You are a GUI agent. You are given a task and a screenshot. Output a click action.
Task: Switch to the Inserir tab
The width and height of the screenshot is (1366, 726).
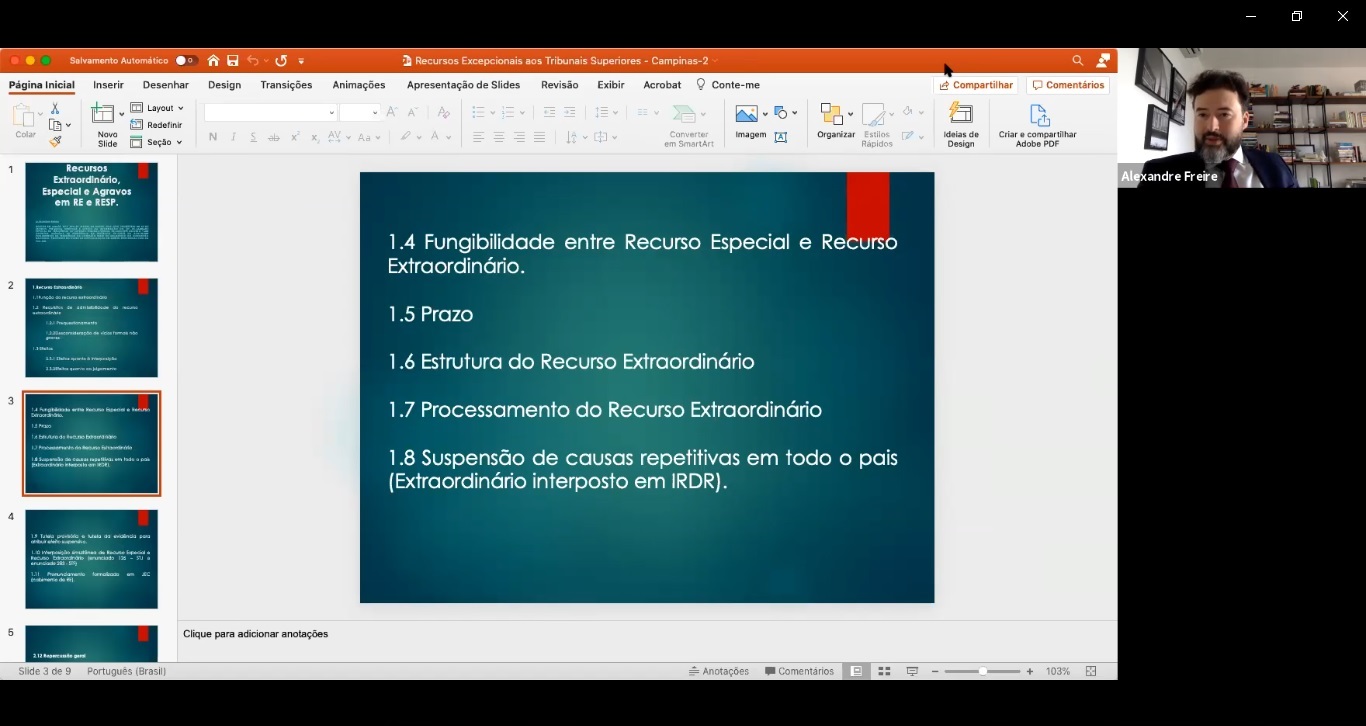click(108, 85)
